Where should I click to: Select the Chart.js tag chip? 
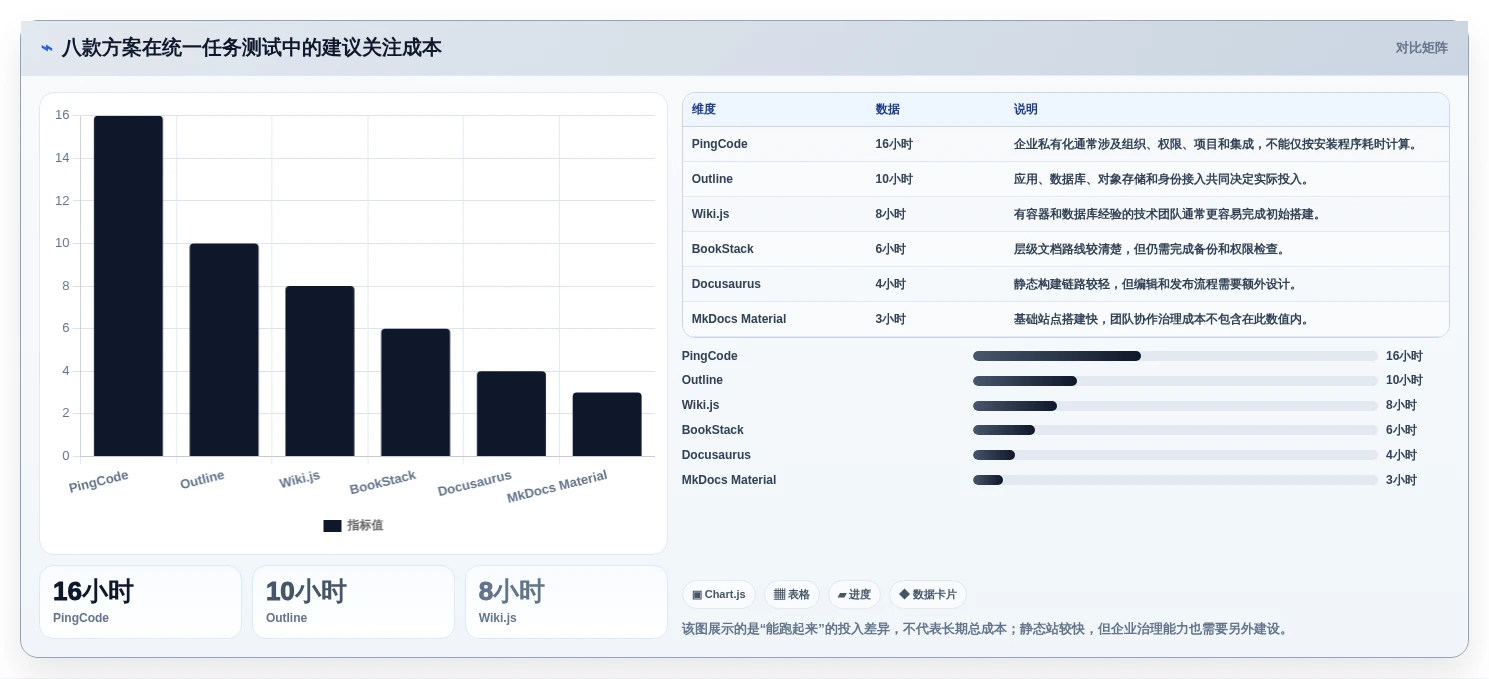click(719, 594)
